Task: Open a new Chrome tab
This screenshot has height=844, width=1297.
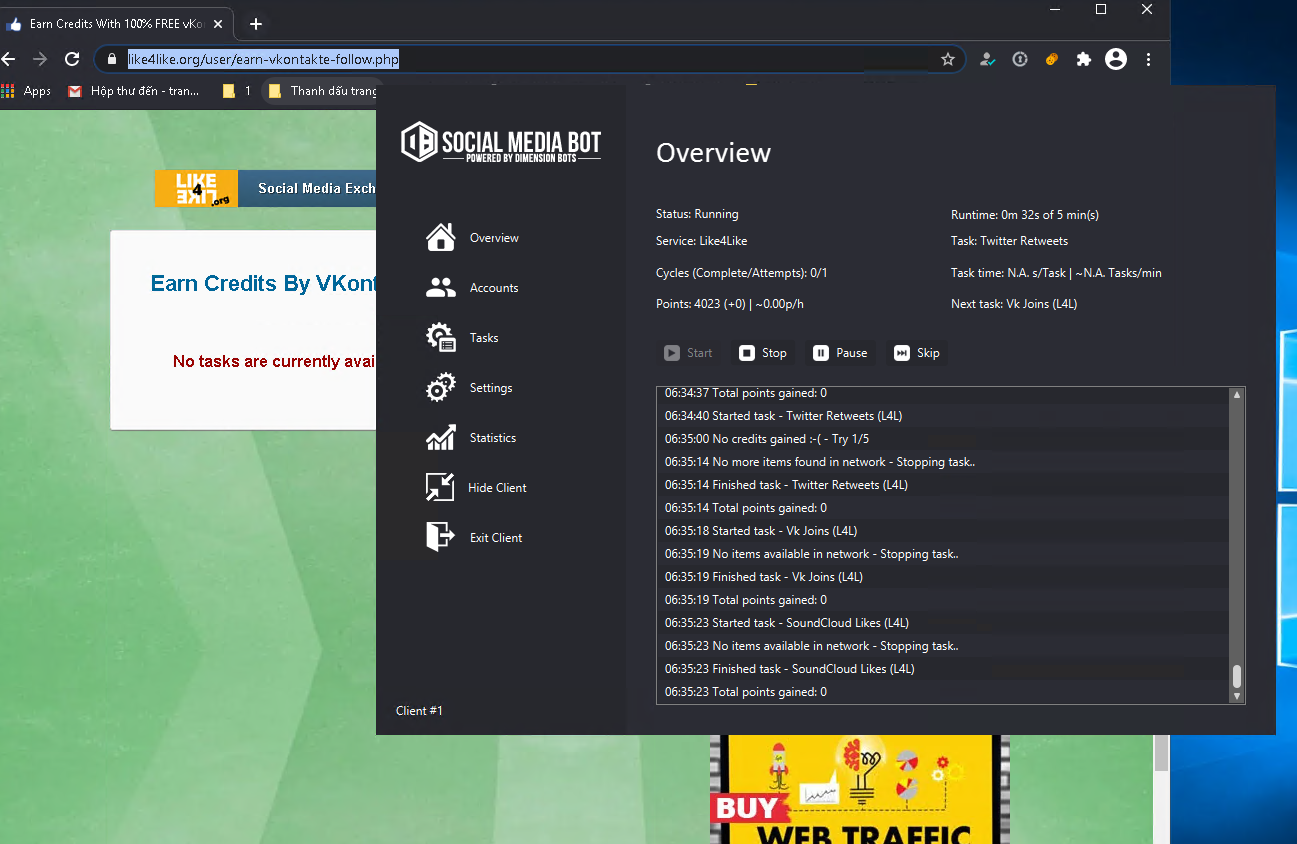Action: tap(256, 24)
